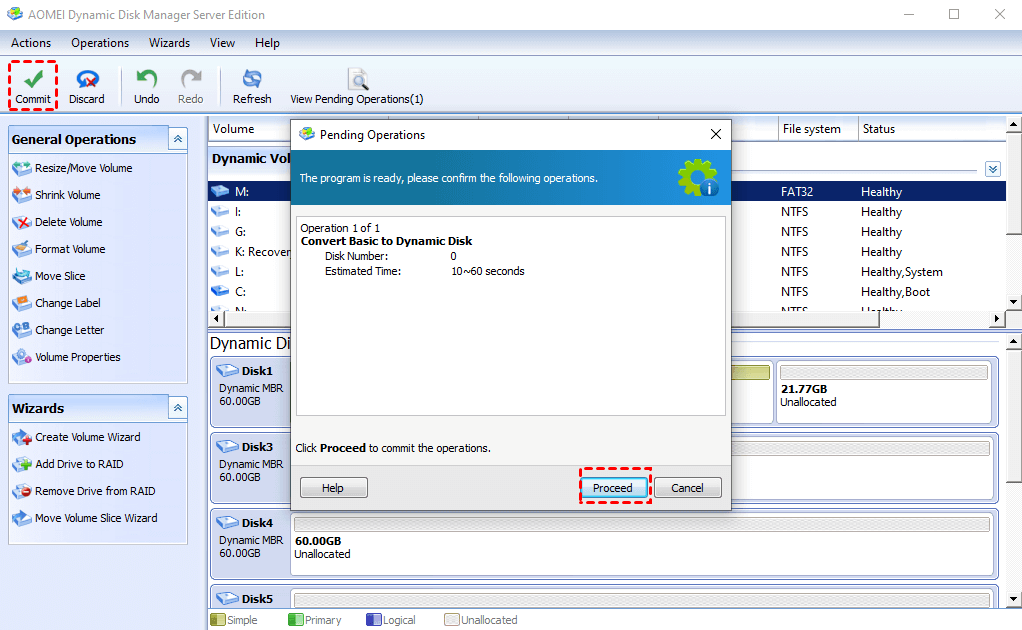Click the volume list scroll-right arrow
Viewport: 1022px width, 630px height.
(x=996, y=319)
